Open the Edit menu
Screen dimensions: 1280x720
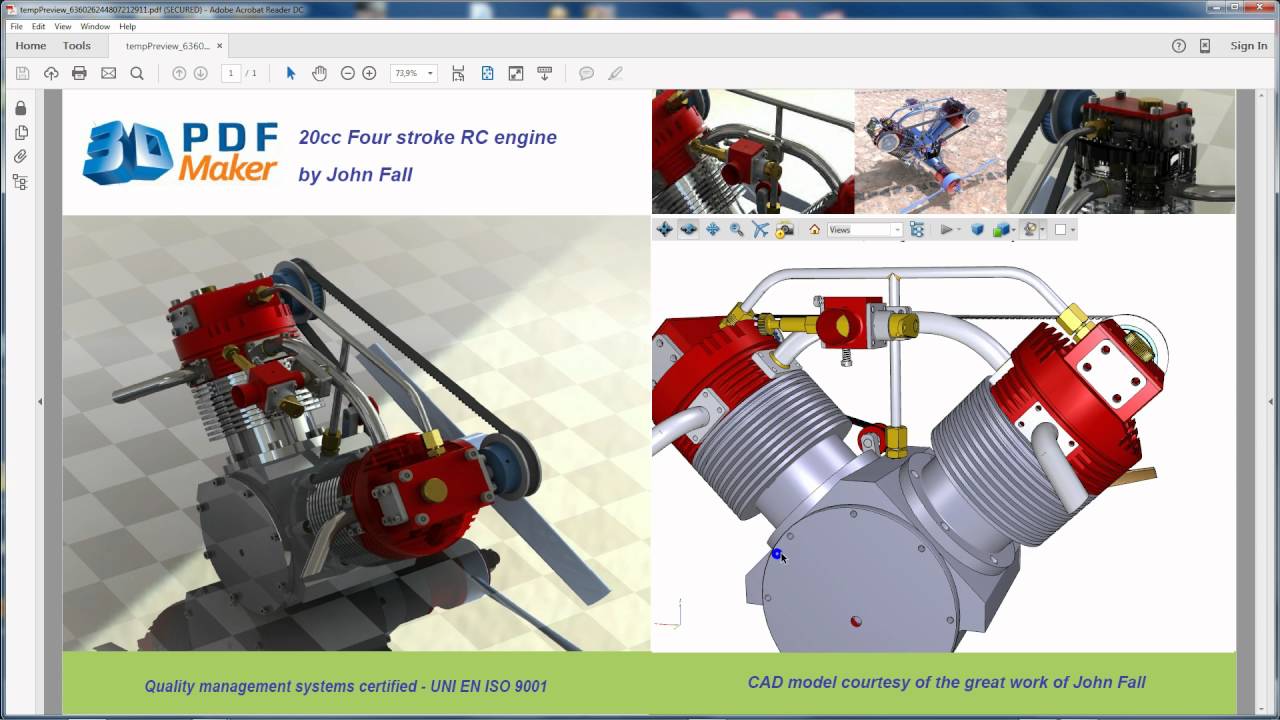pyautogui.click(x=38, y=26)
